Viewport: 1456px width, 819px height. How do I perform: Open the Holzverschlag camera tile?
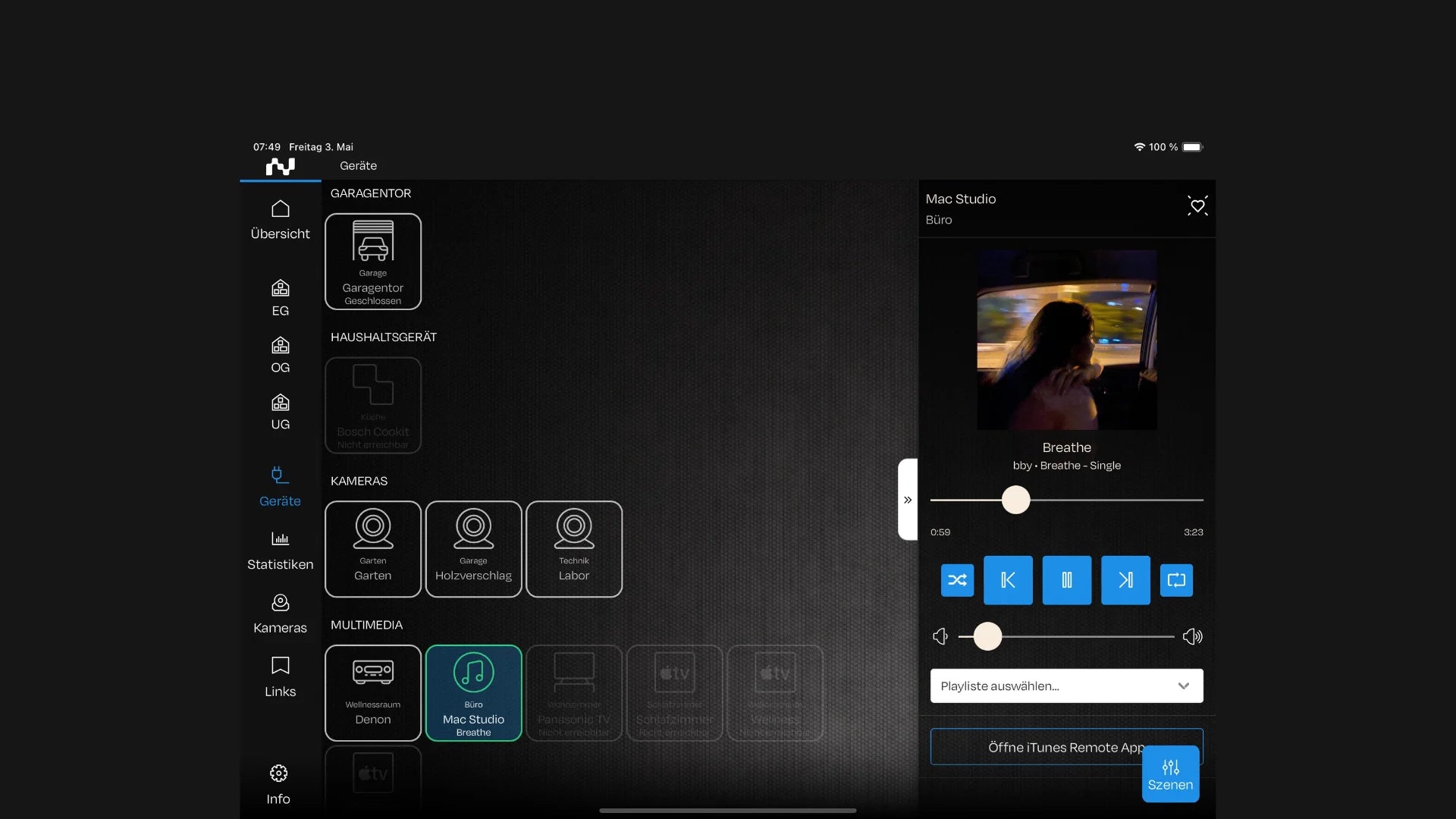473,549
